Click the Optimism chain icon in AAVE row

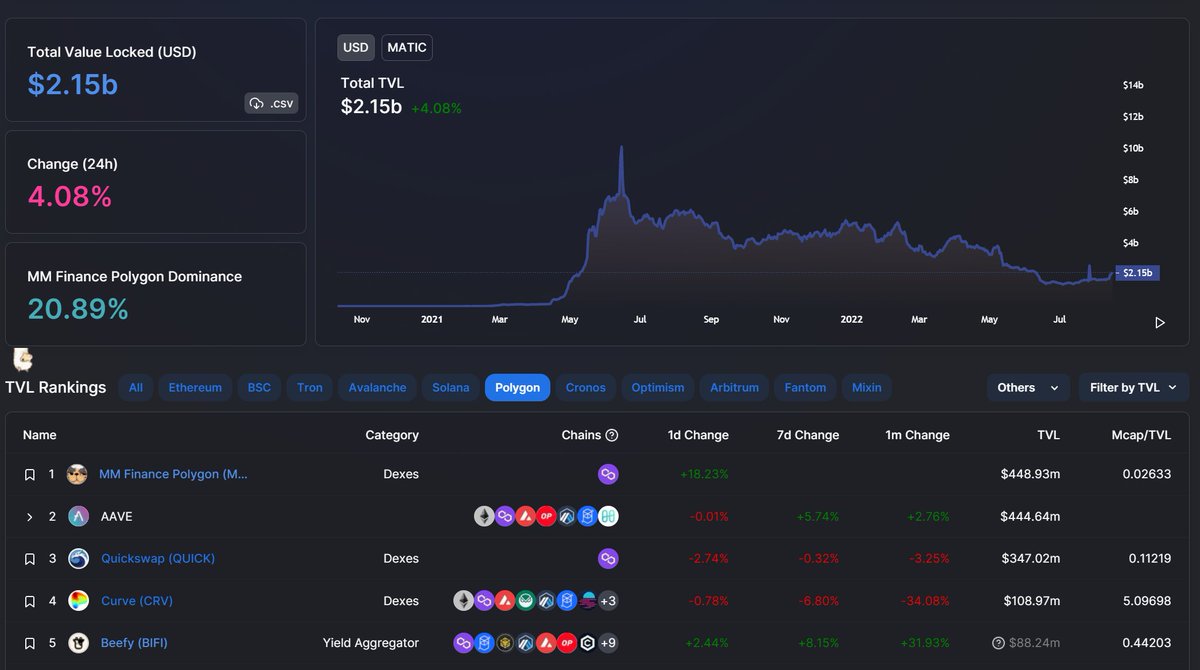[x=546, y=517]
